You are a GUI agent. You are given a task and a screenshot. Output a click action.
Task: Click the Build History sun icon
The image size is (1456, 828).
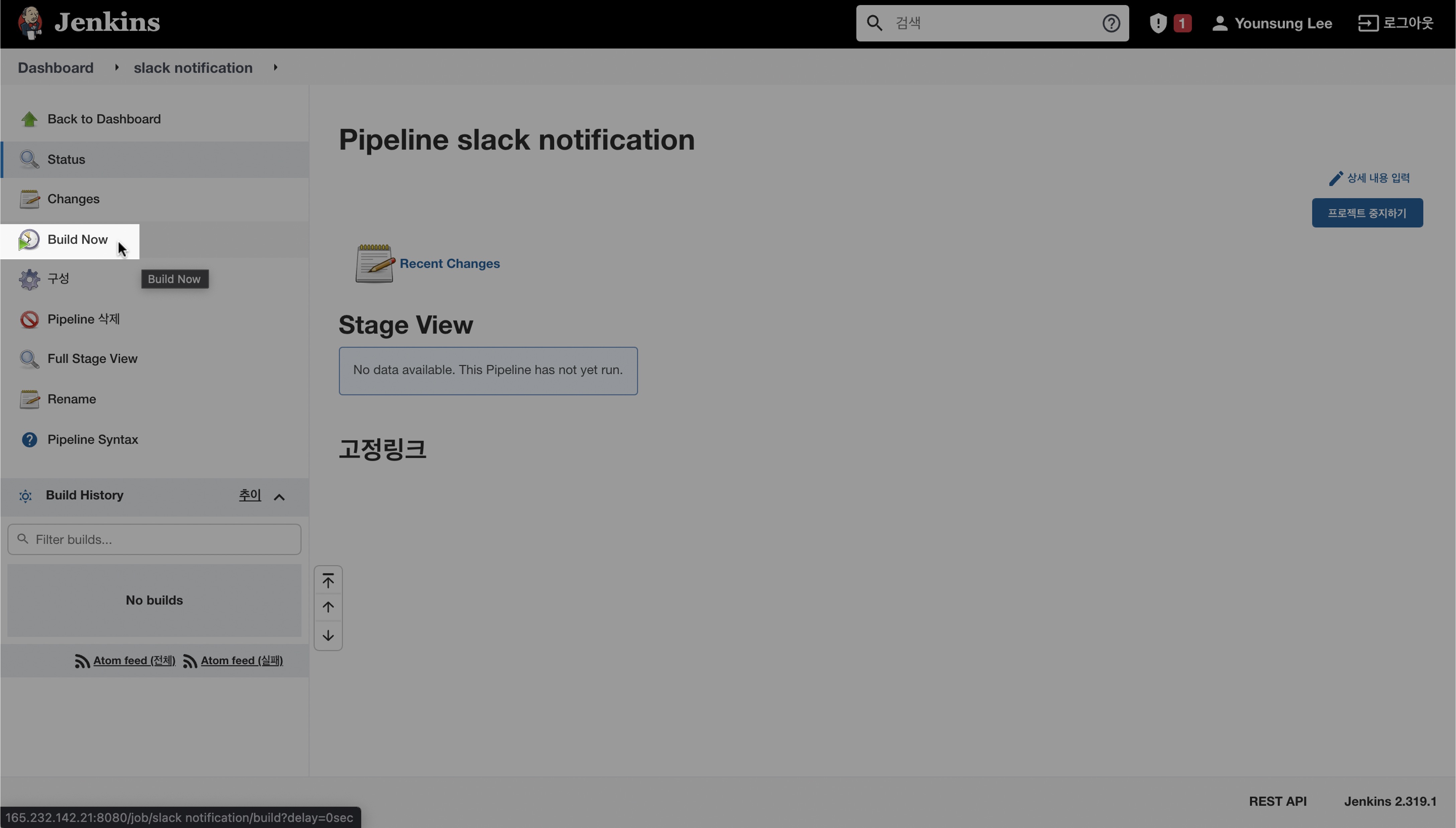(x=25, y=496)
